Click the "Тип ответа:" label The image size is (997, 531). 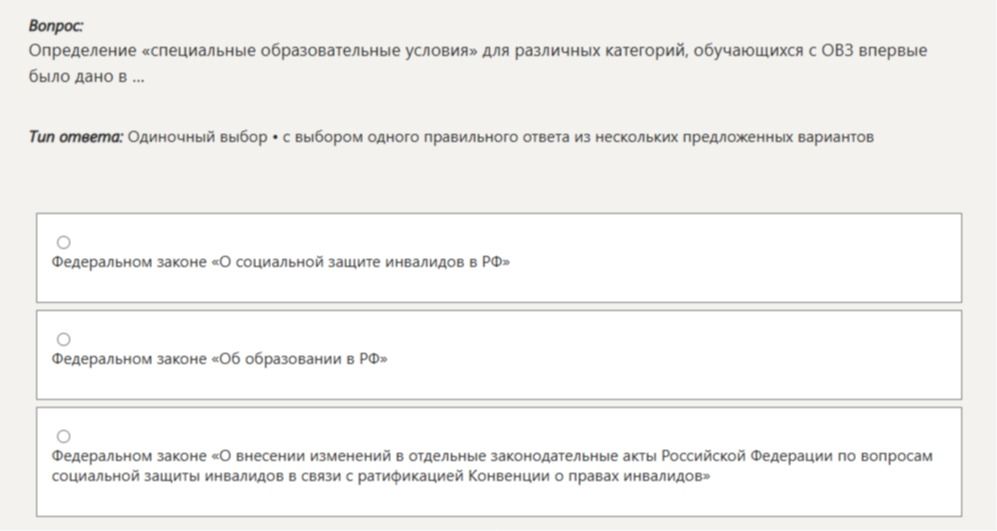click(x=76, y=137)
